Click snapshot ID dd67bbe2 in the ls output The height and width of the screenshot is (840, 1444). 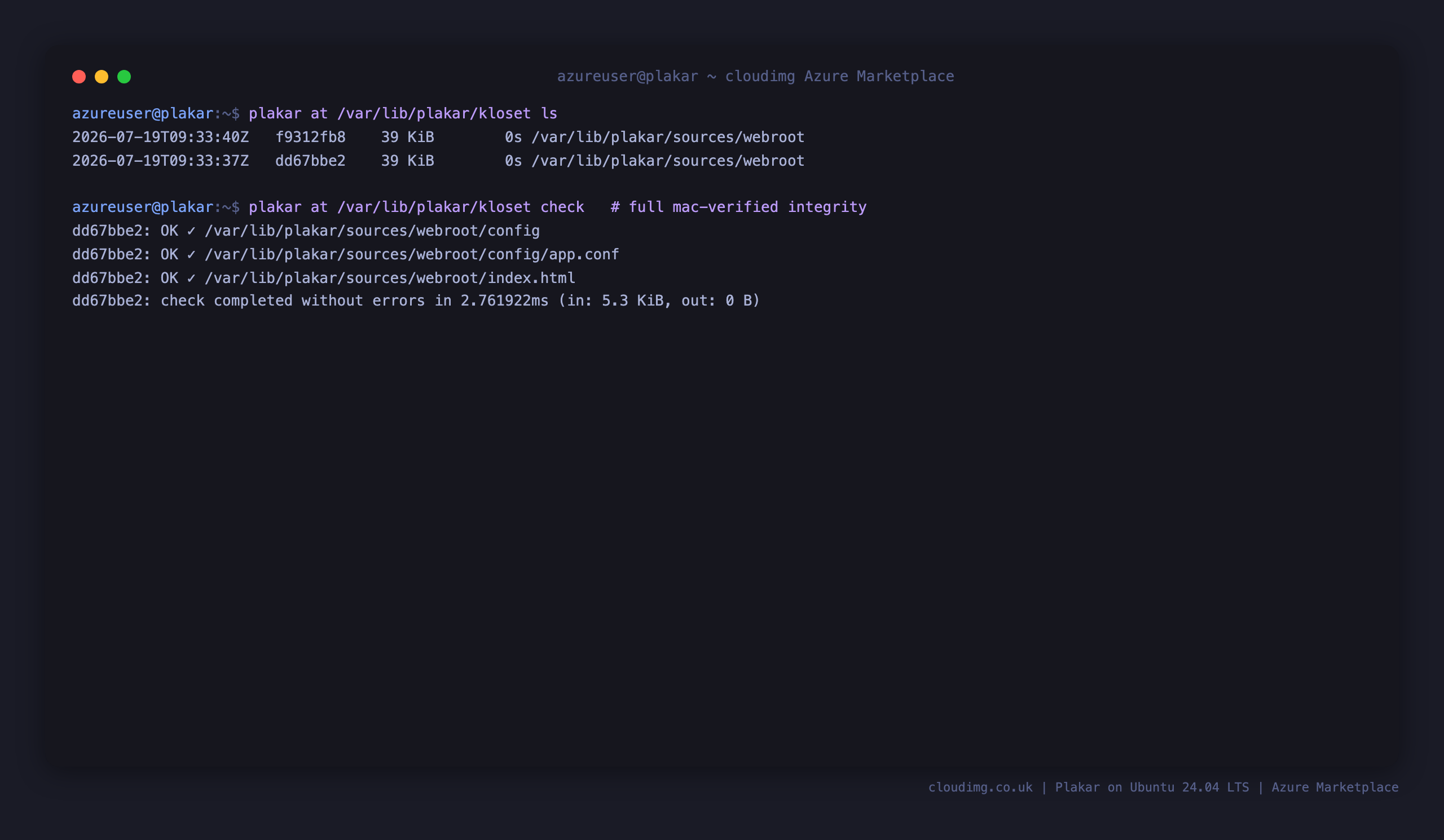tap(311, 161)
